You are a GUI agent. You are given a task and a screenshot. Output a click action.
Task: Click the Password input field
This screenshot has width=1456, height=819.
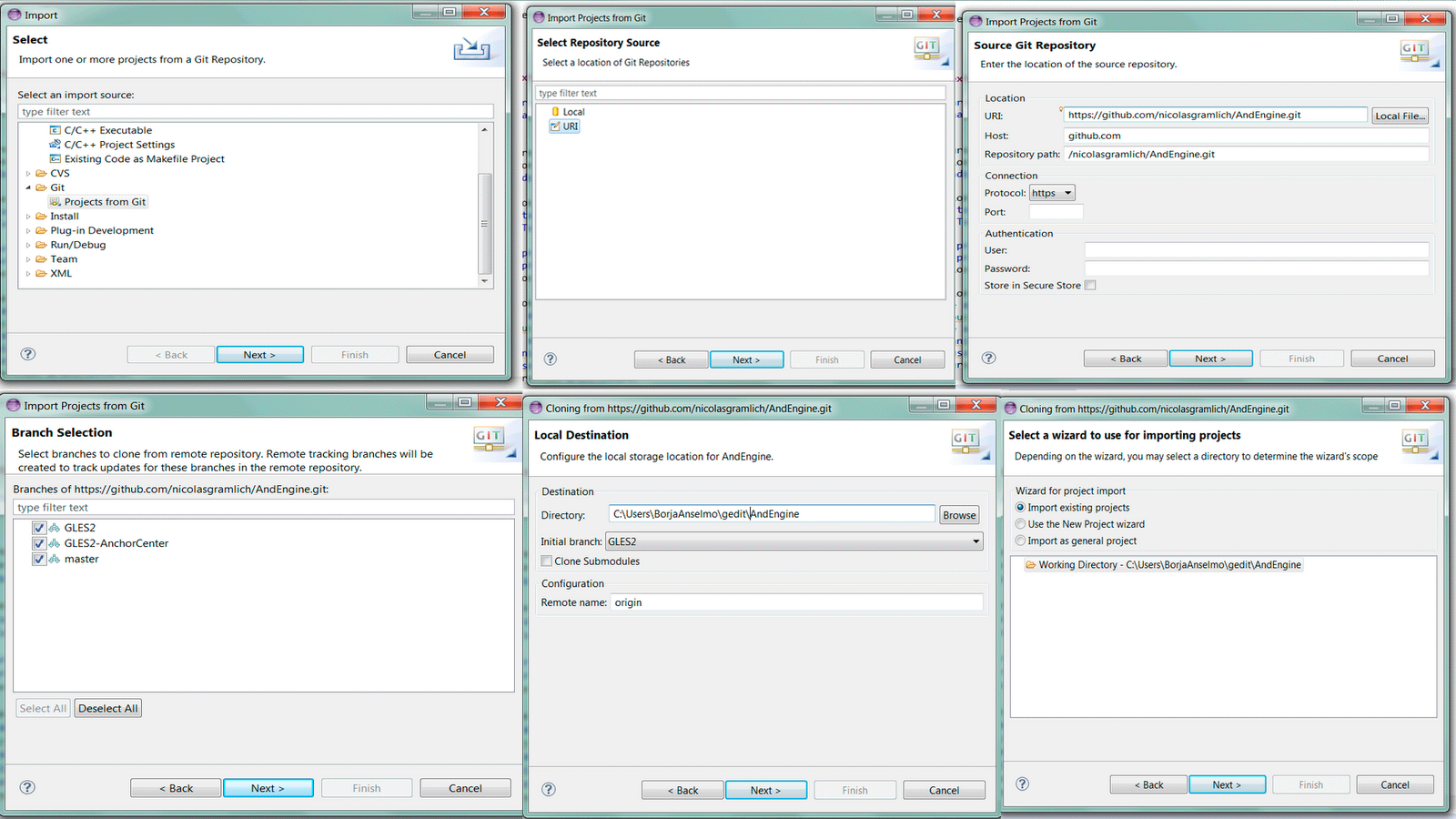click(x=1257, y=268)
